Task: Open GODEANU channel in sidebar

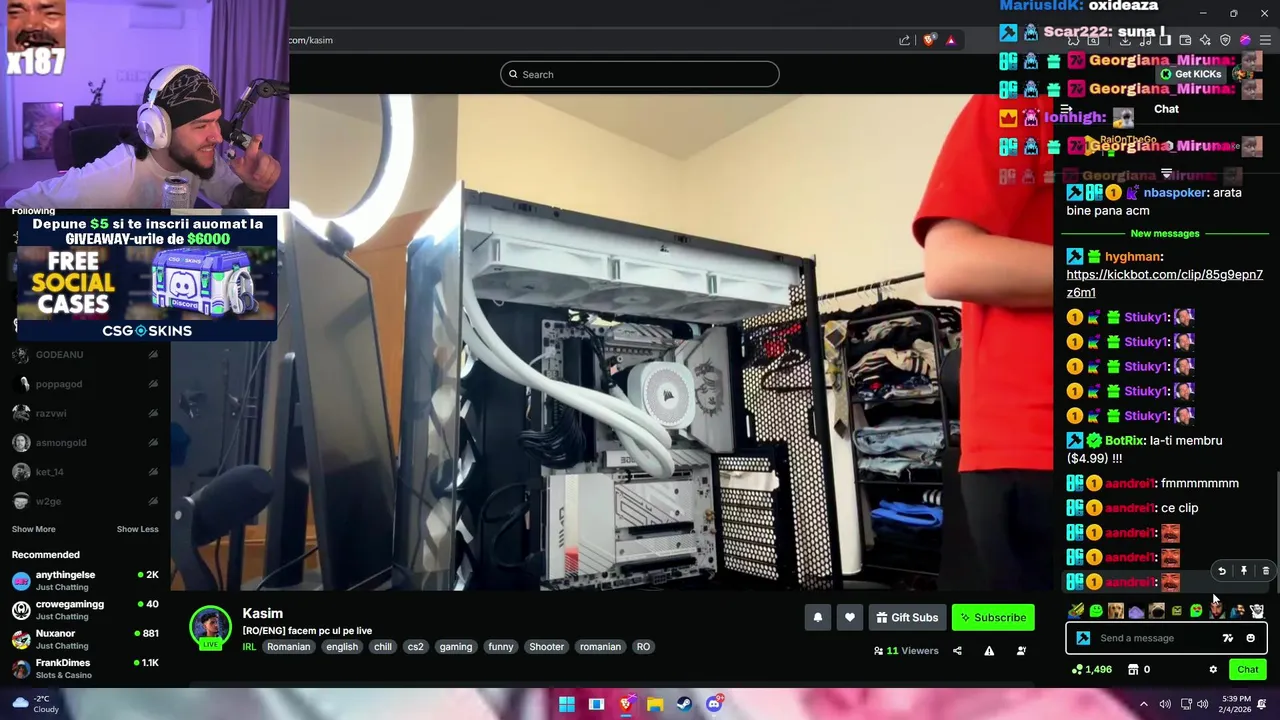Action: pos(85,355)
